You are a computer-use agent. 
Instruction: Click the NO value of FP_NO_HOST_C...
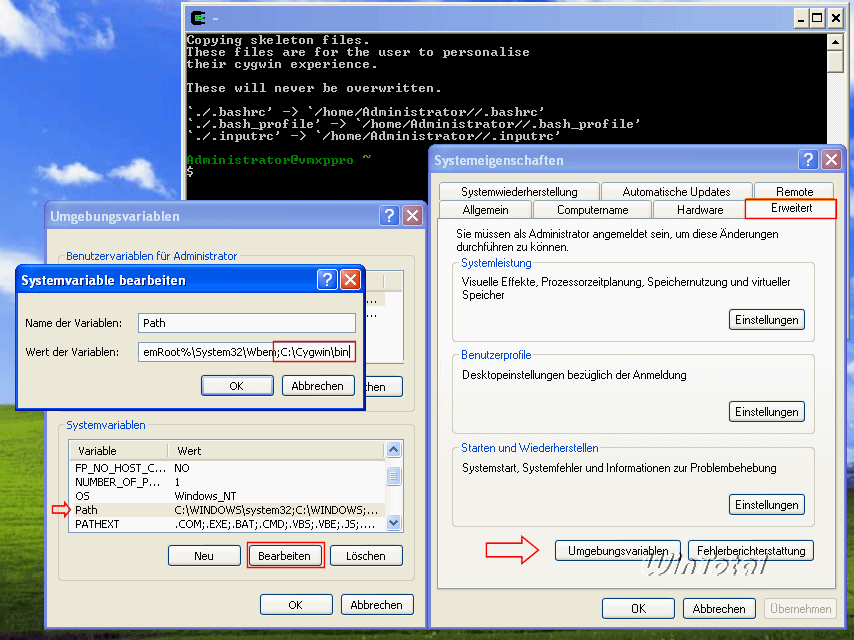coord(182,468)
